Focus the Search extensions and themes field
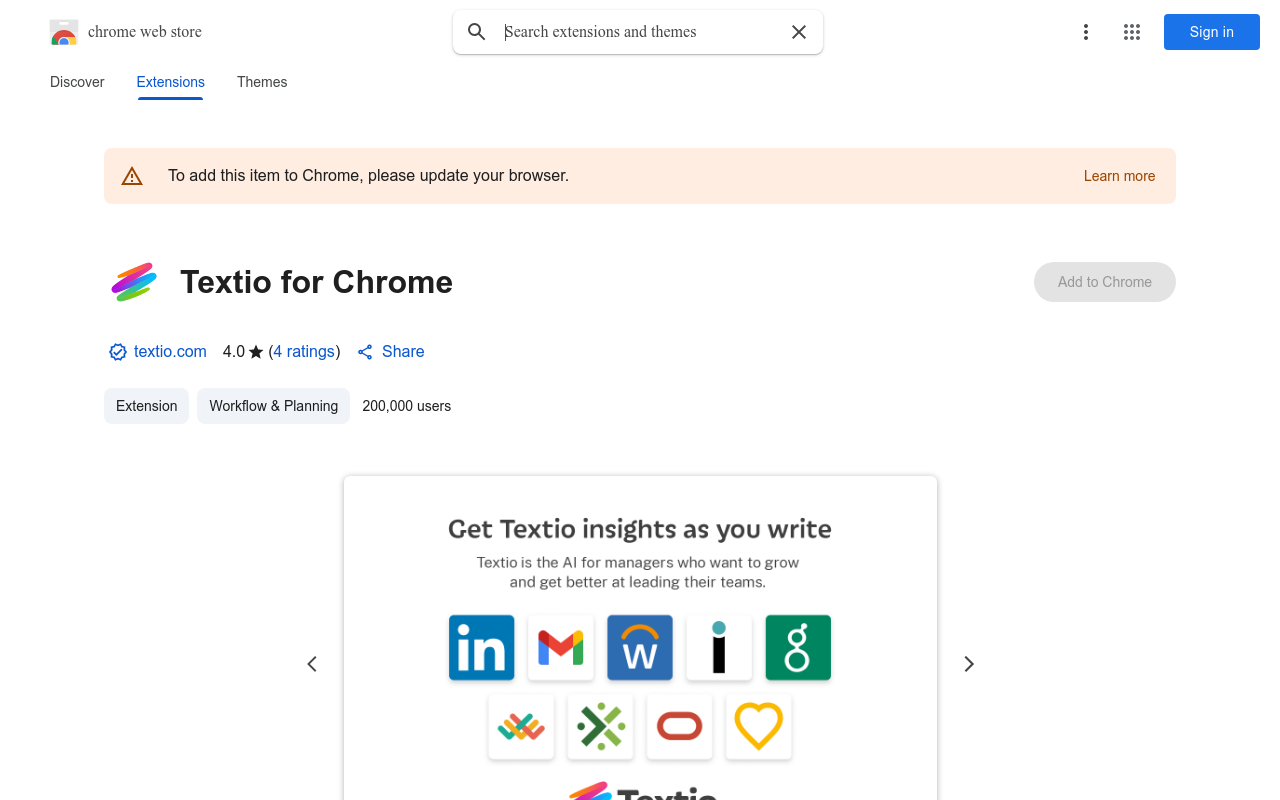The height and width of the screenshot is (800, 1280). [x=640, y=32]
